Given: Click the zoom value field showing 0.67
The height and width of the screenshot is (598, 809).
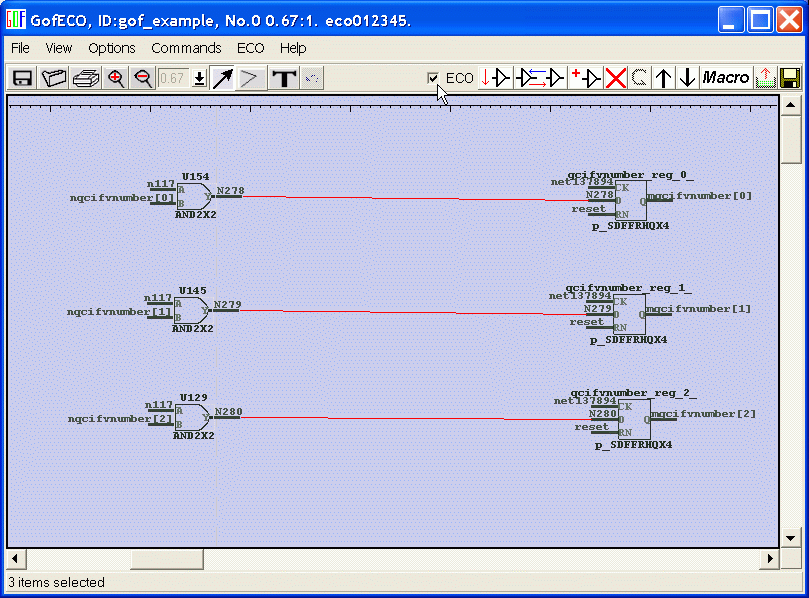Looking at the screenshot, I should point(173,78).
